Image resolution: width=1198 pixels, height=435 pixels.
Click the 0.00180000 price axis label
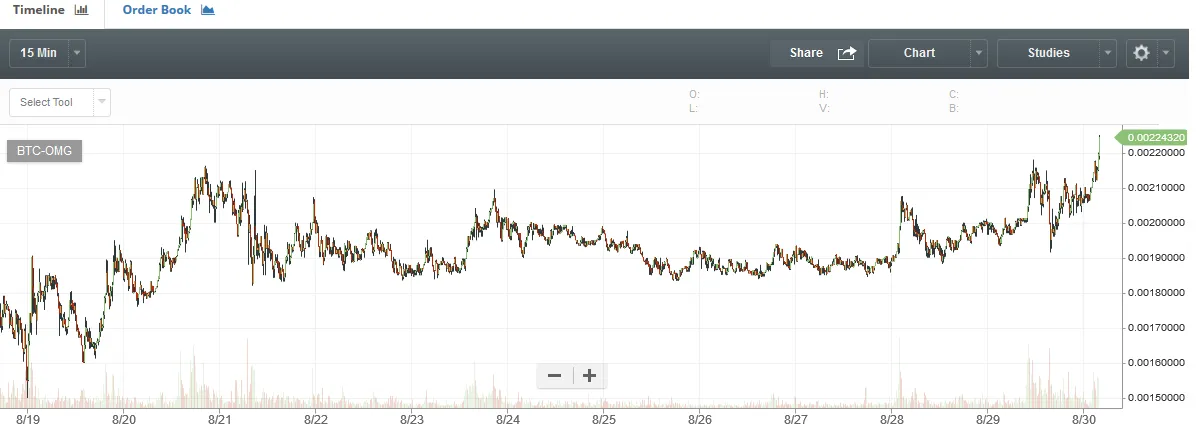(x=1156, y=293)
